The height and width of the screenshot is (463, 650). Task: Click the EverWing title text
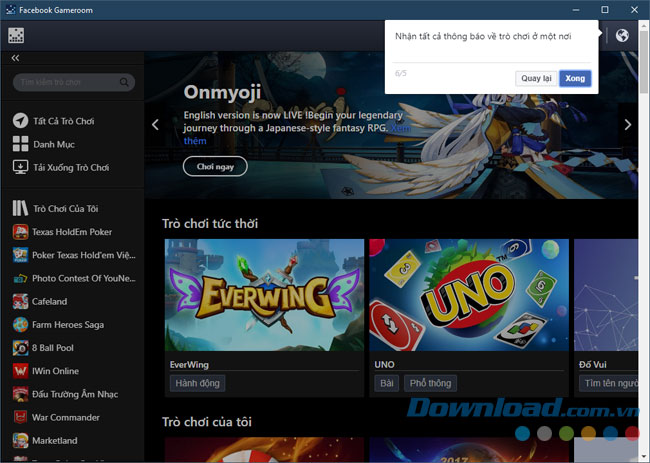(189, 364)
